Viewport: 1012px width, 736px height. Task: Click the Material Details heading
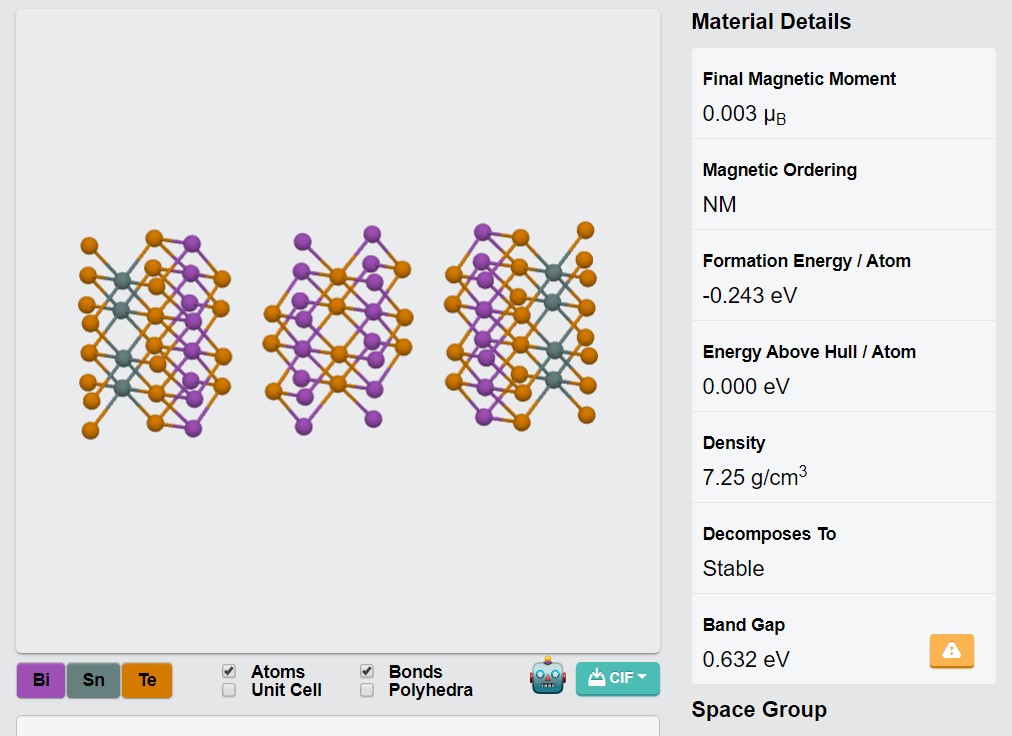point(771,21)
